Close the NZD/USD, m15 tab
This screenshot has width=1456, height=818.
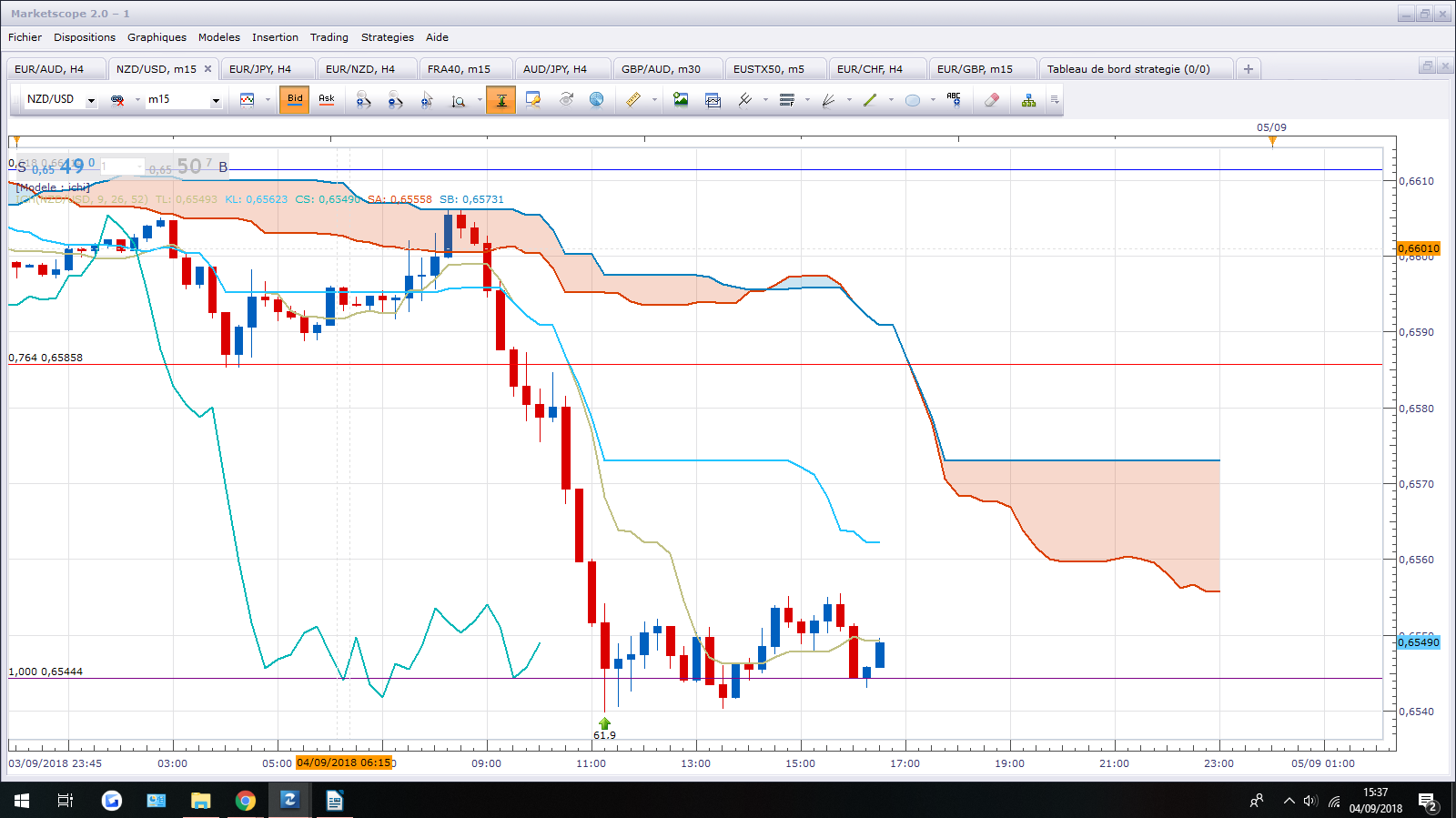click(x=207, y=69)
